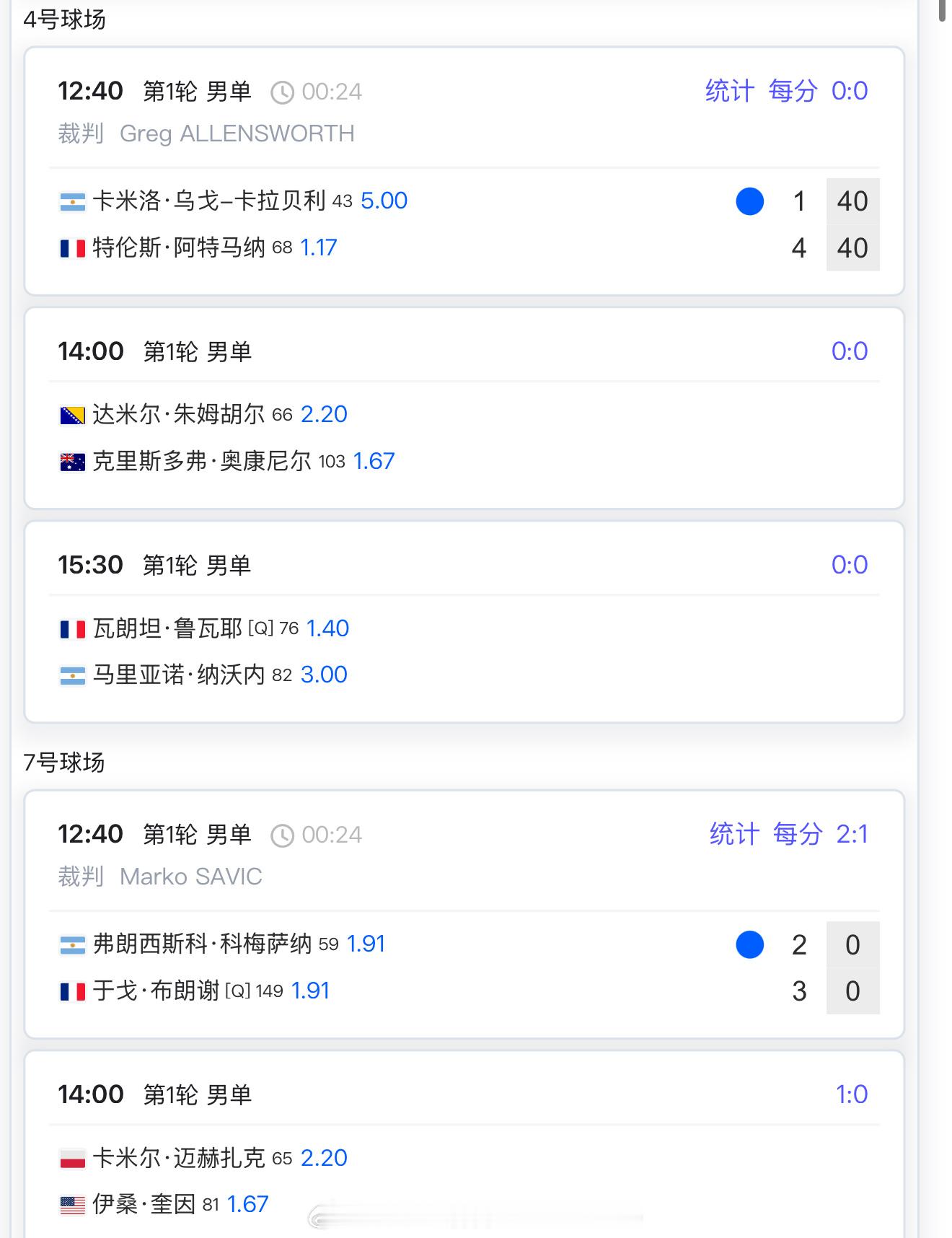Click Australia flag beside 克里斯多弗·奥康尼尔

(72, 462)
